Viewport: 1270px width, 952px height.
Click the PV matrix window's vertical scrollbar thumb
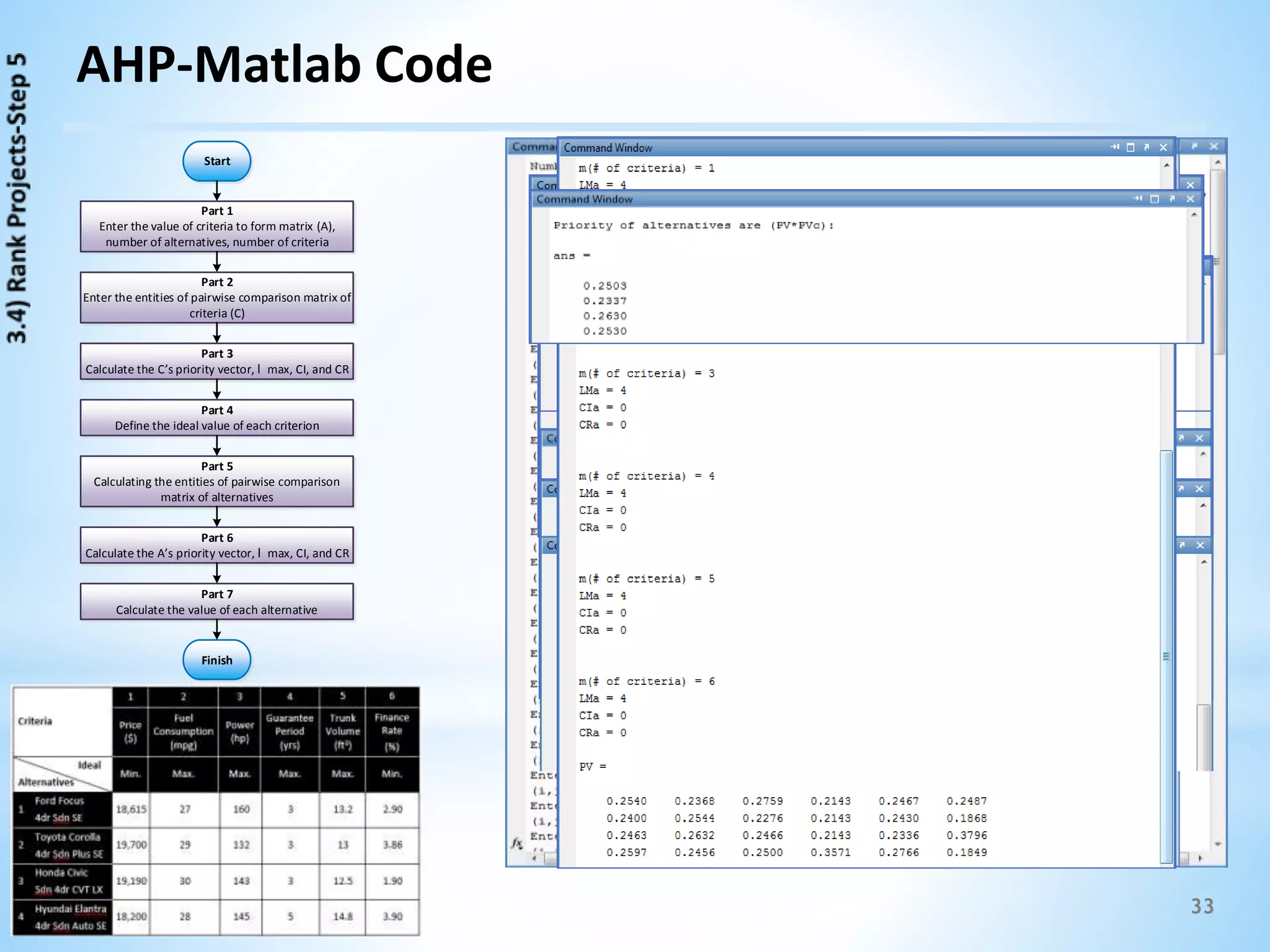coord(1166,656)
